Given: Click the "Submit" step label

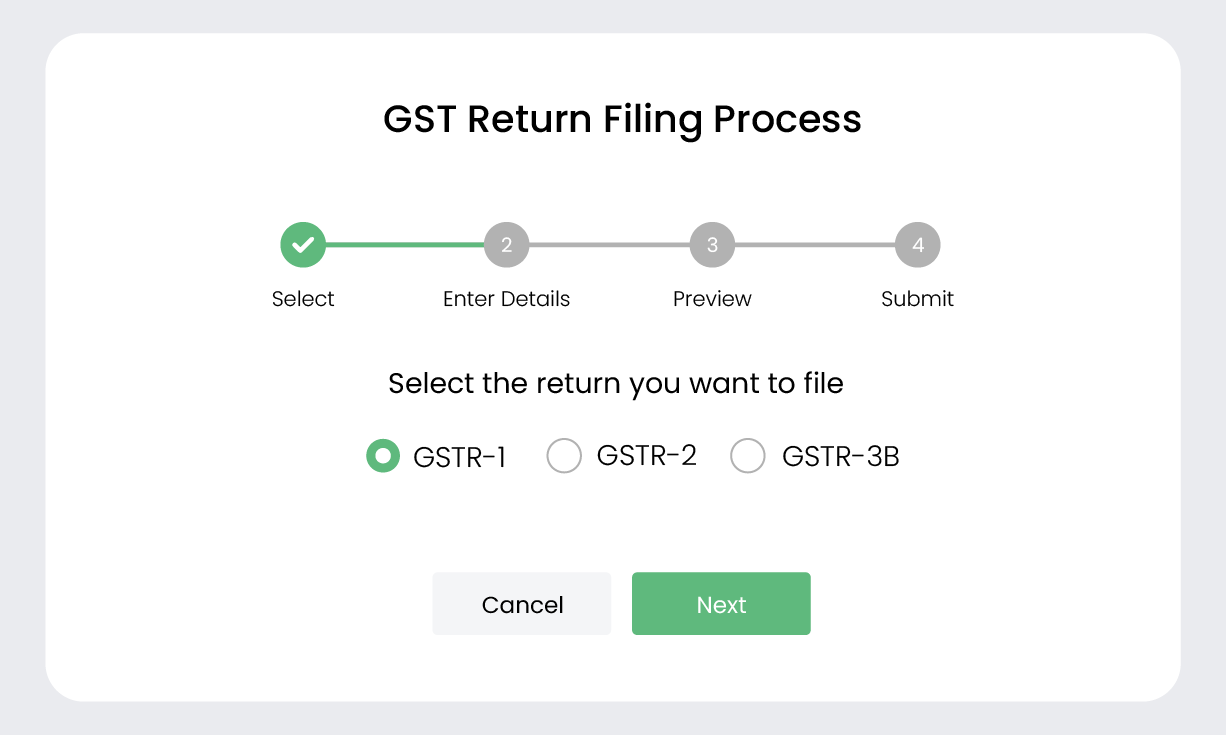Looking at the screenshot, I should pos(918,299).
